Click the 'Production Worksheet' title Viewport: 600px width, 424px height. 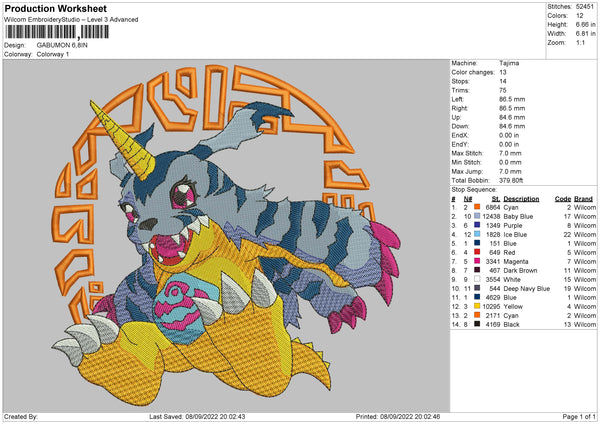56,9
